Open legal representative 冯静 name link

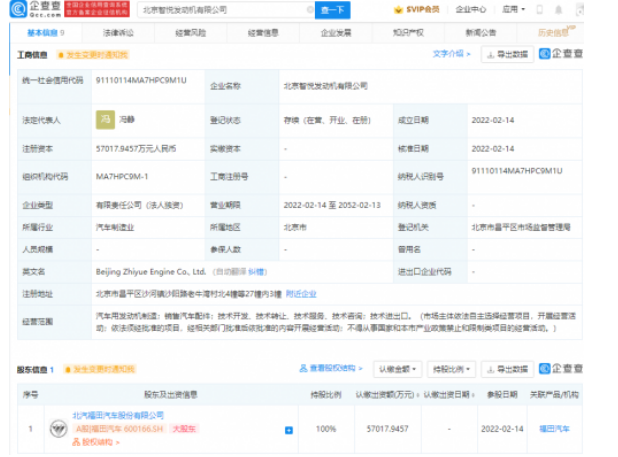127,119
